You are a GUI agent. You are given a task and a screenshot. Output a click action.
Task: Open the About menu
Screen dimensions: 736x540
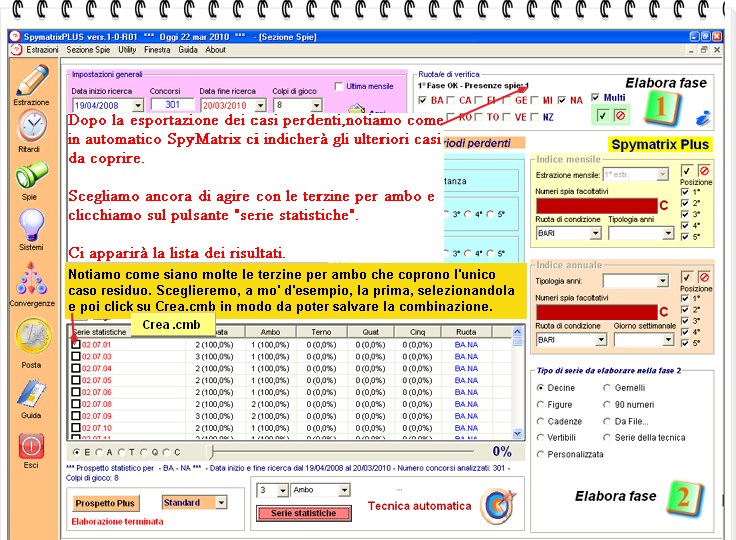[x=215, y=50]
